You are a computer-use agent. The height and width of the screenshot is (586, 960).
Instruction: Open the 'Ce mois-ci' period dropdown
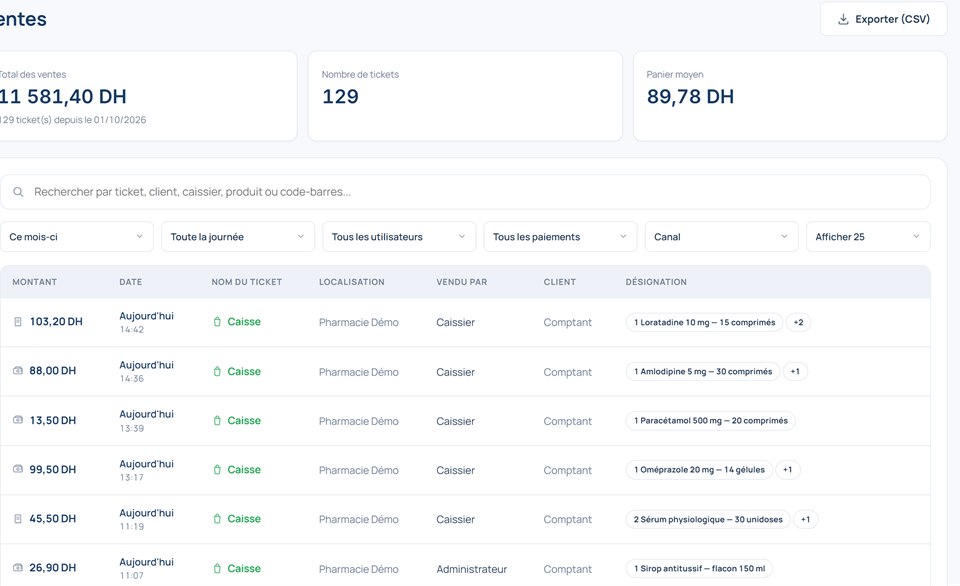77,236
